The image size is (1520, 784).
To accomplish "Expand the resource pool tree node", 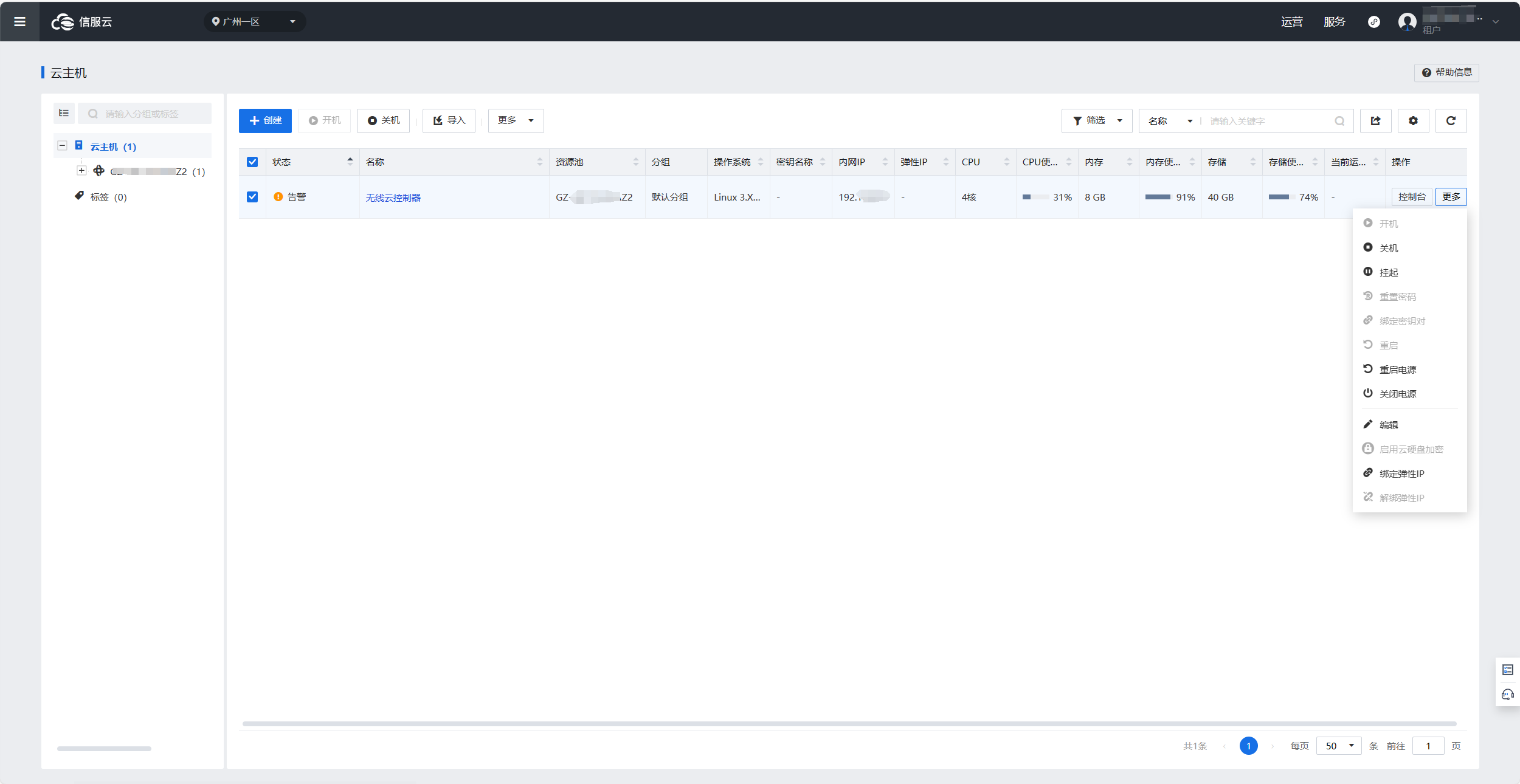I will point(81,171).
